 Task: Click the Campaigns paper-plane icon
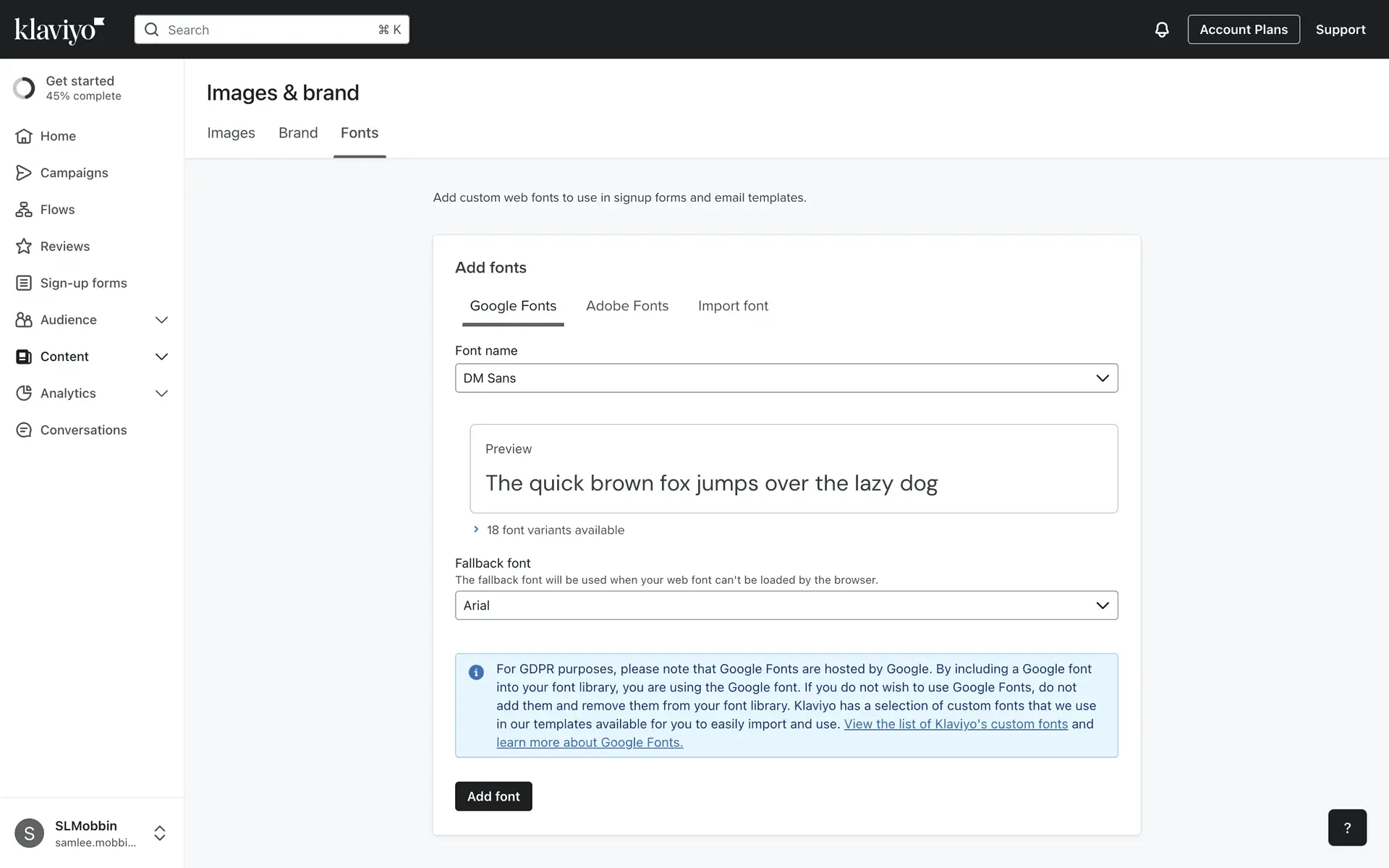24,173
